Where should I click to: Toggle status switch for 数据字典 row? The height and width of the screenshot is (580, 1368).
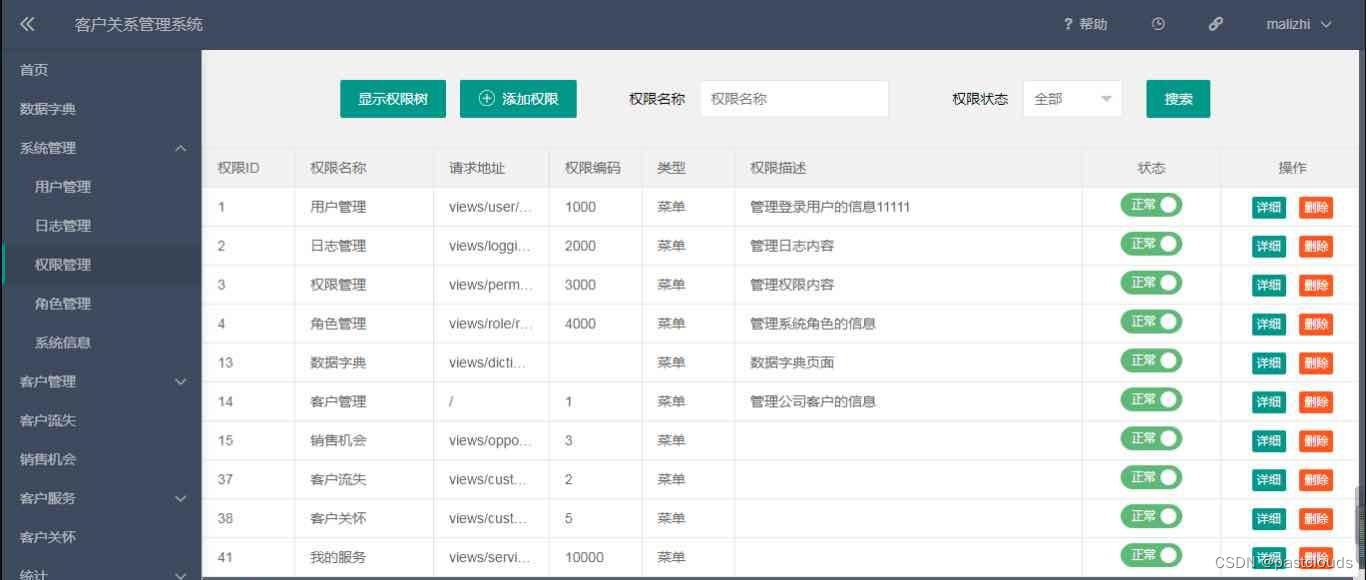1151,361
